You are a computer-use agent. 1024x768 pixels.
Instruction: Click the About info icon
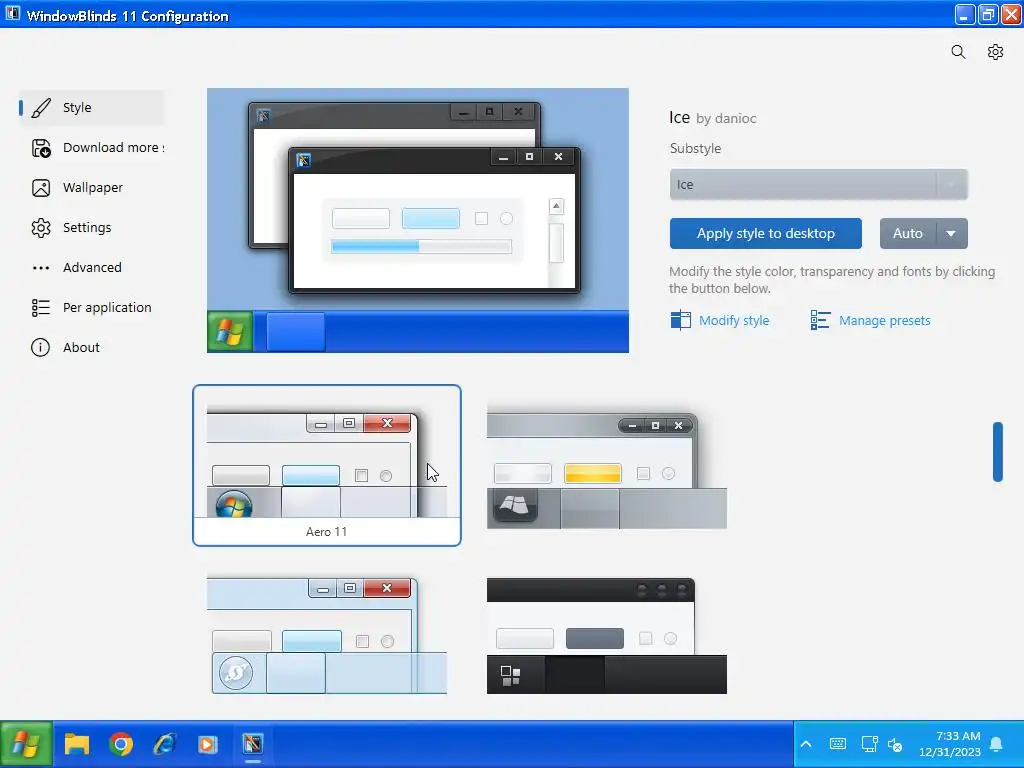(x=40, y=347)
